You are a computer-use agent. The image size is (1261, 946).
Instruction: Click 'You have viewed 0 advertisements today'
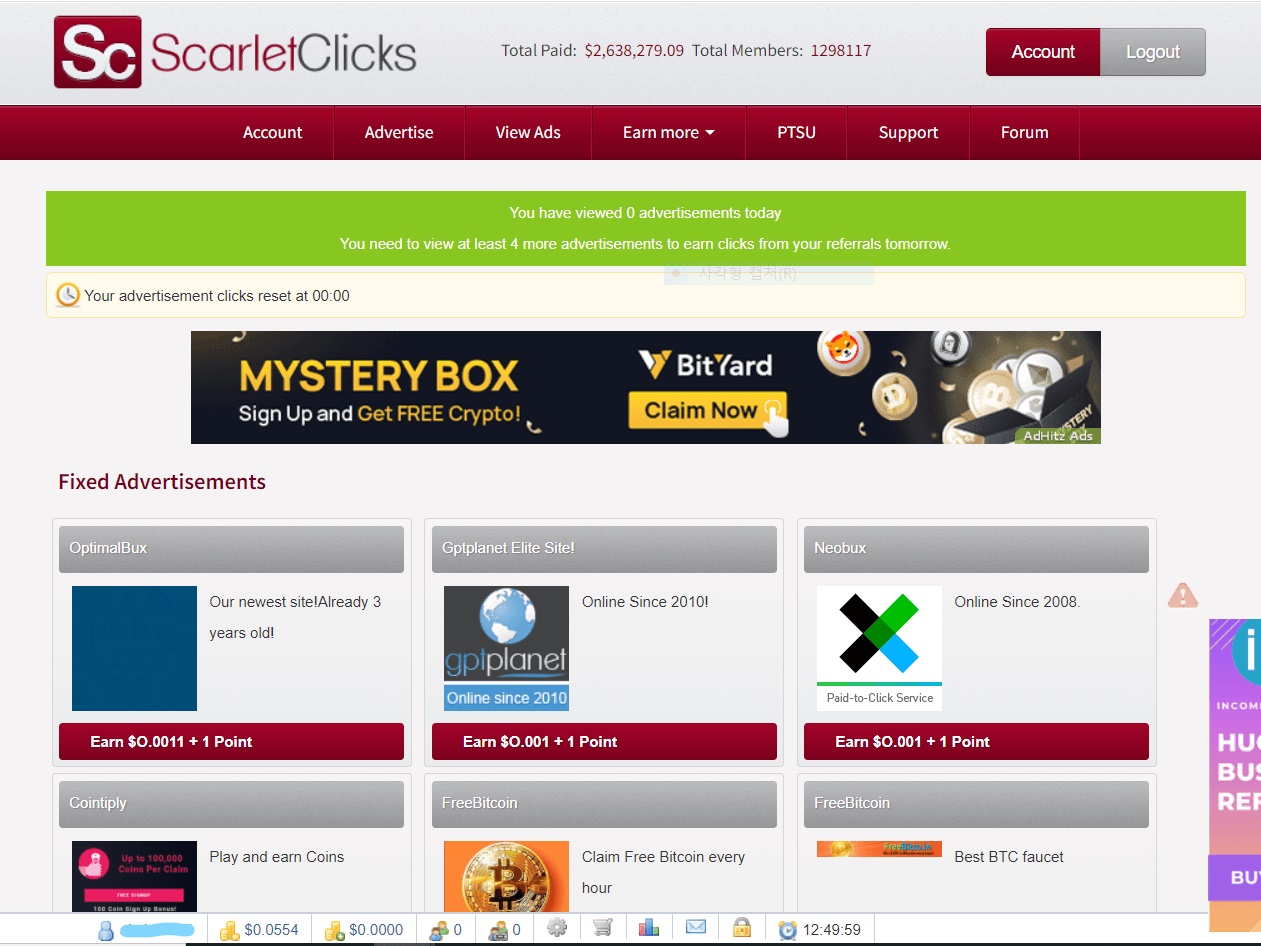pos(645,213)
